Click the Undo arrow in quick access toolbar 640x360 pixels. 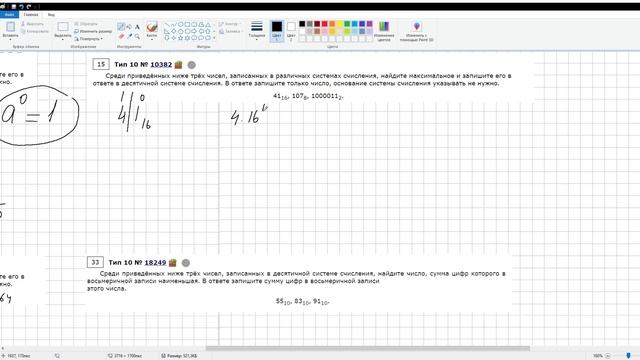pyautogui.click(x=21, y=7)
